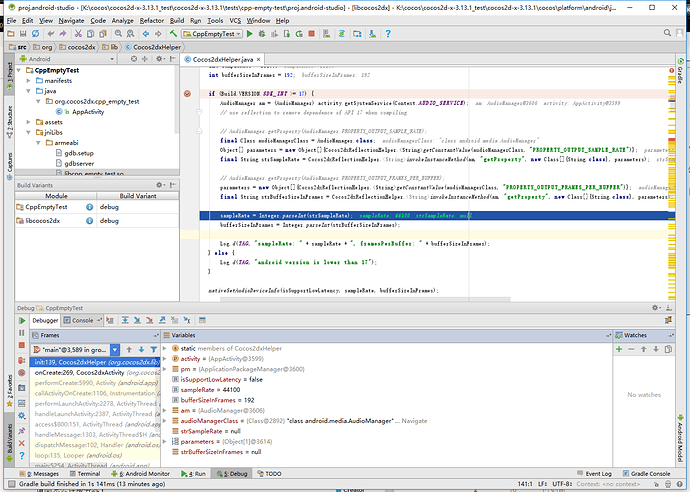The height and width of the screenshot is (492, 690).
Task: Open the Refactor menu
Action: (152, 20)
